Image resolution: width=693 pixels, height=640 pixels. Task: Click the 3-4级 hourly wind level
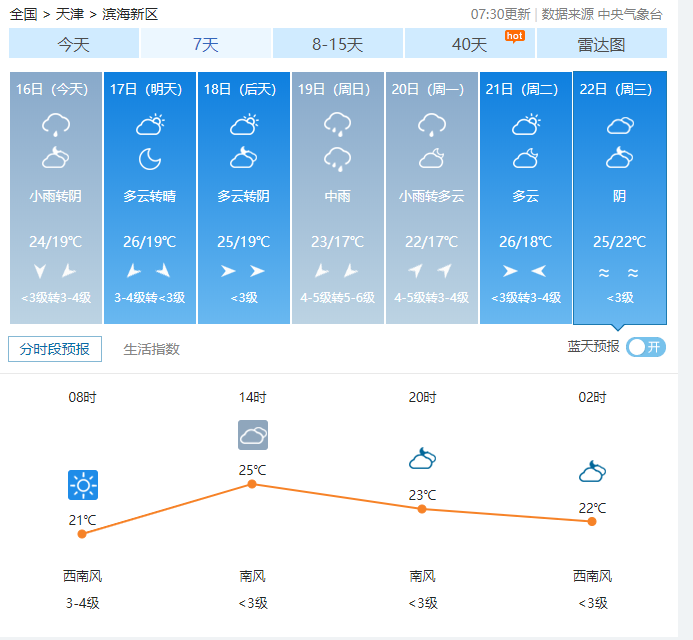pyautogui.click(x=83, y=603)
